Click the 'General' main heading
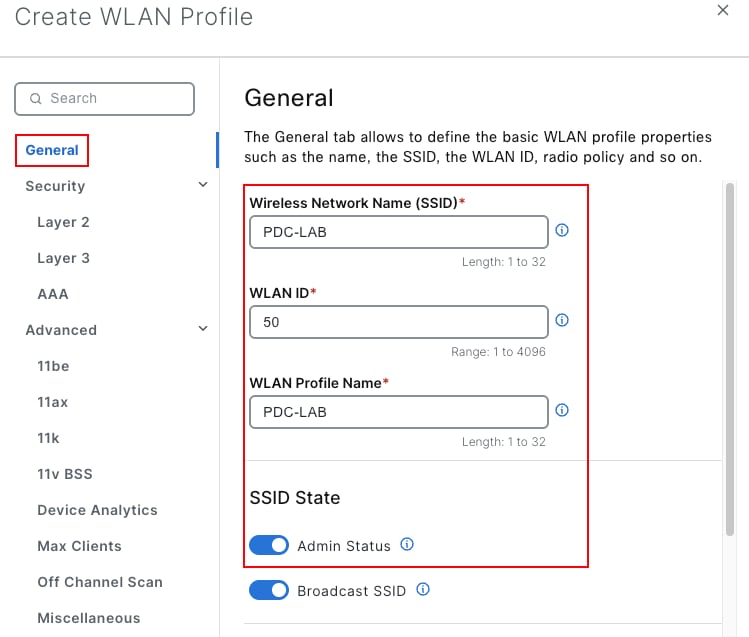This screenshot has width=749, height=637. pyautogui.click(x=289, y=98)
